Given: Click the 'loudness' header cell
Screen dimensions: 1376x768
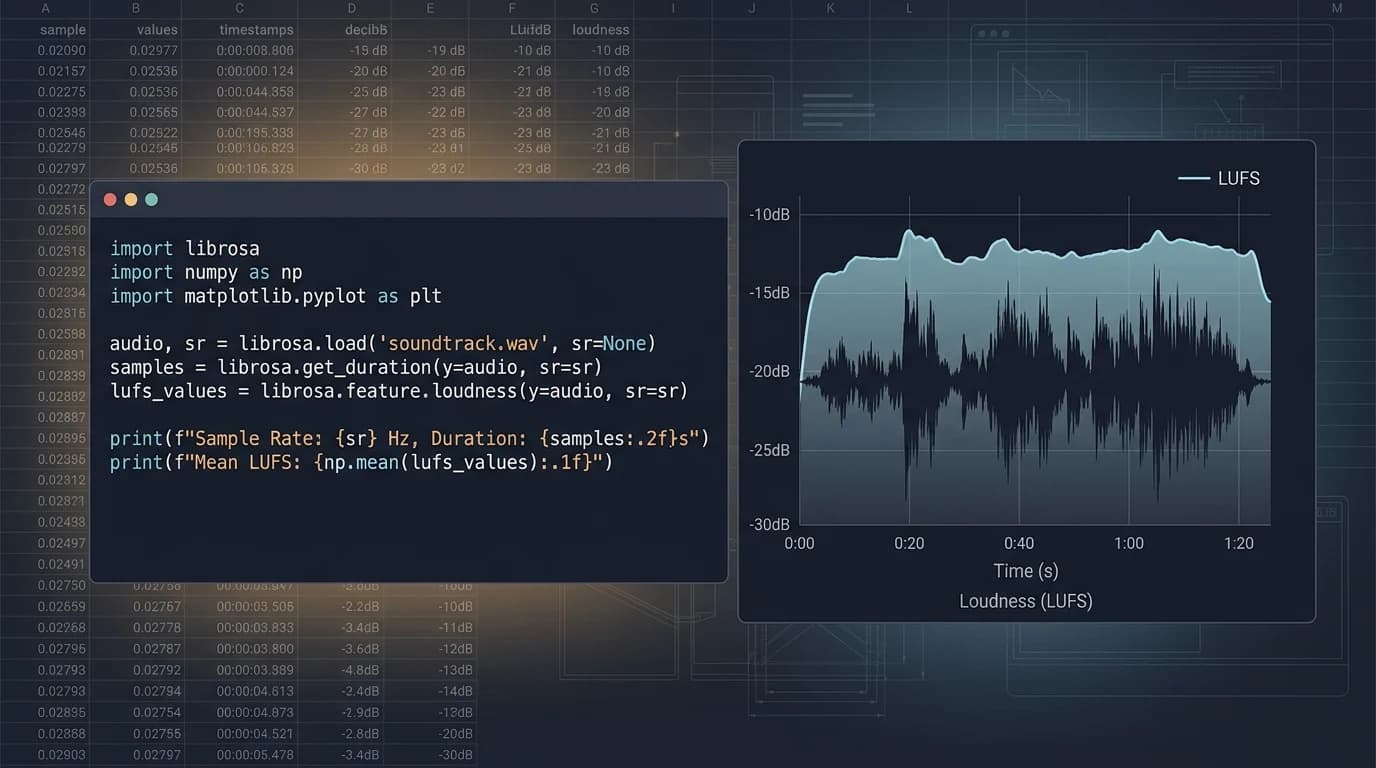Looking at the screenshot, I should tap(600, 30).
